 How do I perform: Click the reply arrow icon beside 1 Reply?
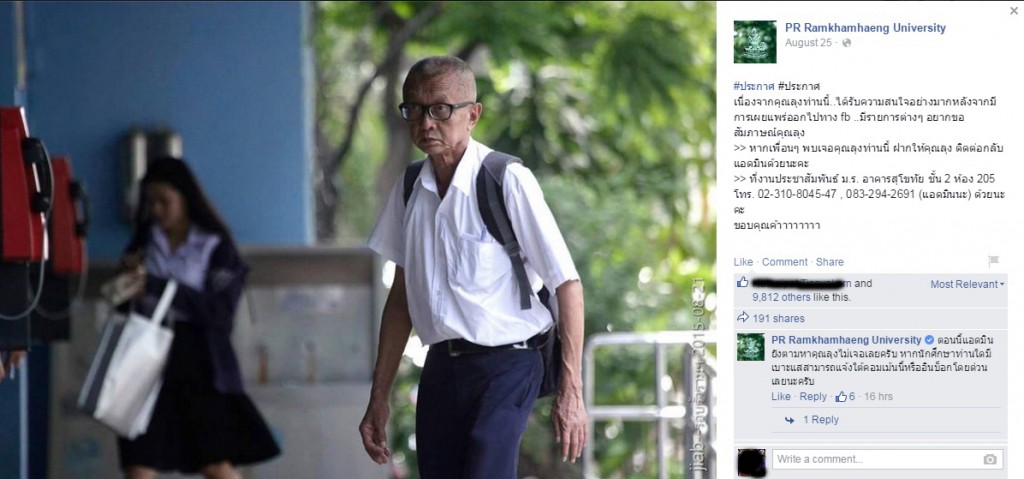(789, 420)
